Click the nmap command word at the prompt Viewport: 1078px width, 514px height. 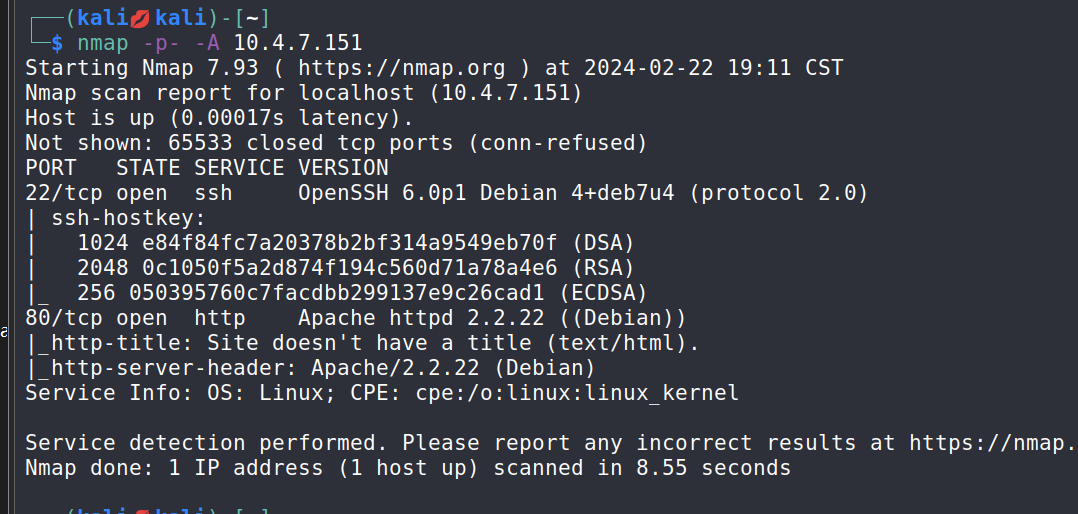tap(102, 43)
